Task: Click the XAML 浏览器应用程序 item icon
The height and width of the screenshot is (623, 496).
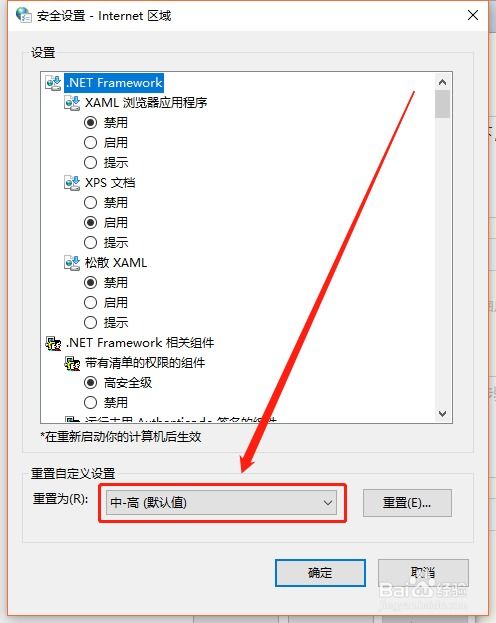Action: click(72, 103)
